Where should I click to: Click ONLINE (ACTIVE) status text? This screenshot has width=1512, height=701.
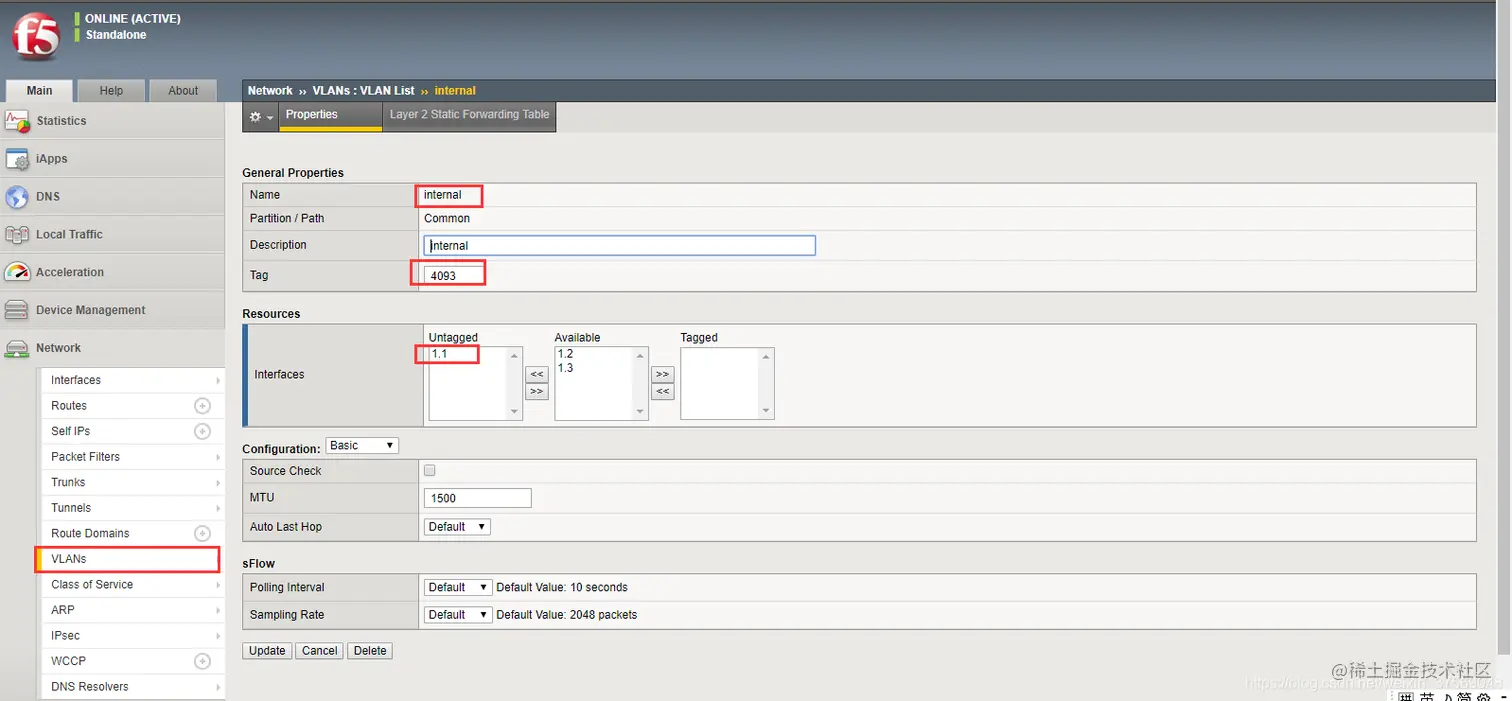tap(133, 19)
